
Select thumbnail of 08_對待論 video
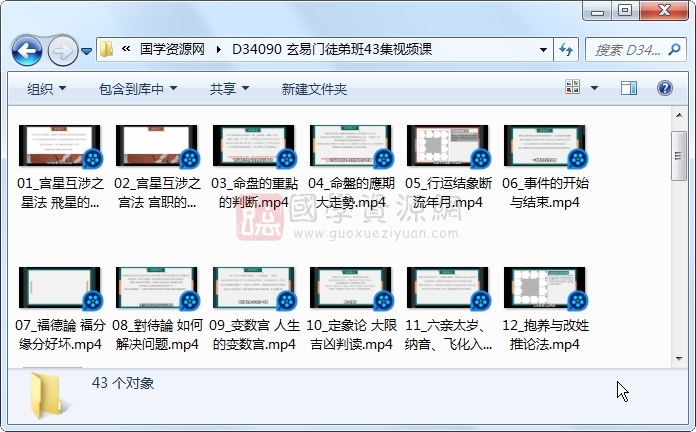coord(157,288)
